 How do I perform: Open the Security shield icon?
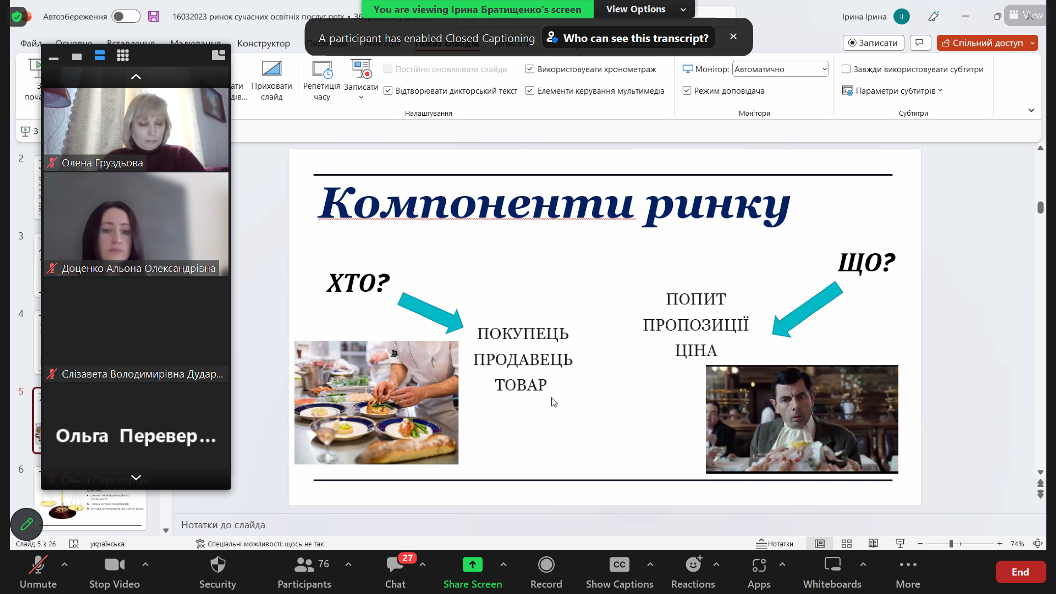pos(217,565)
